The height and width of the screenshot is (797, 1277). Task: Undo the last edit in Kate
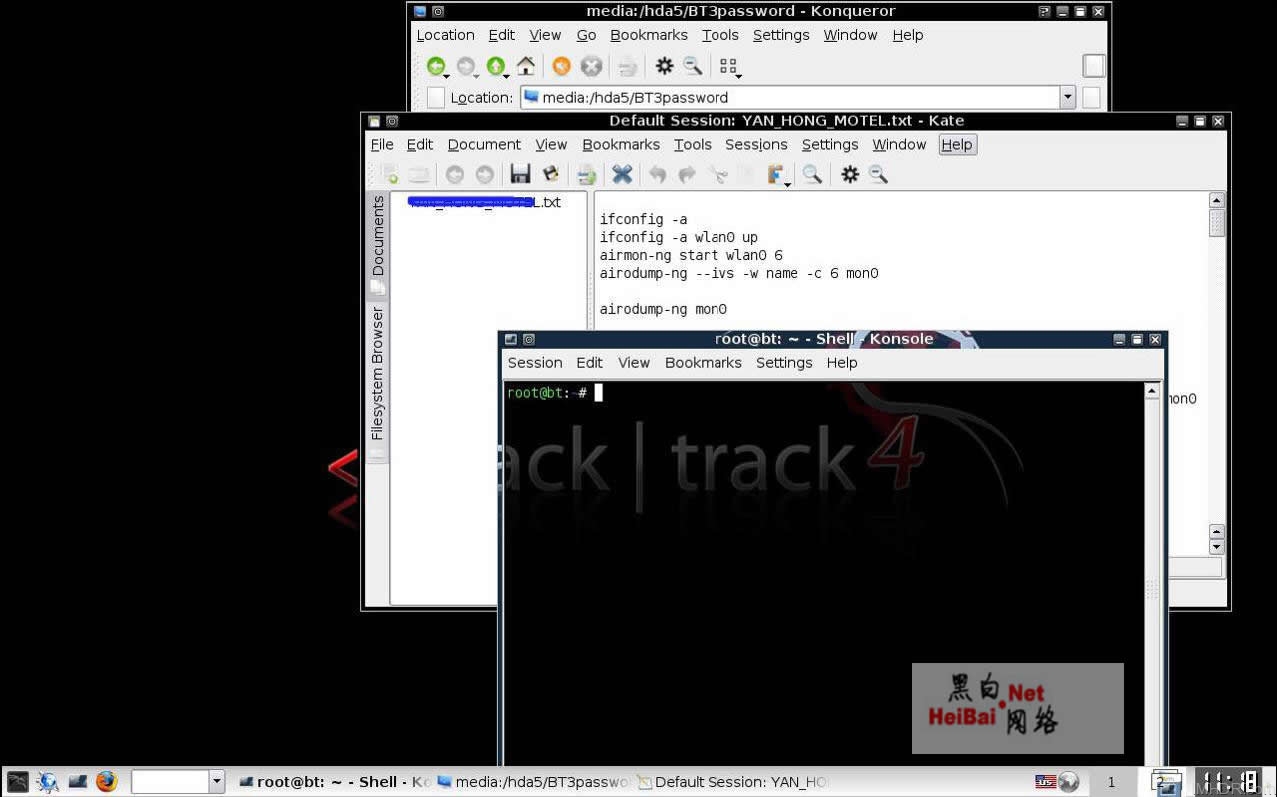click(657, 174)
